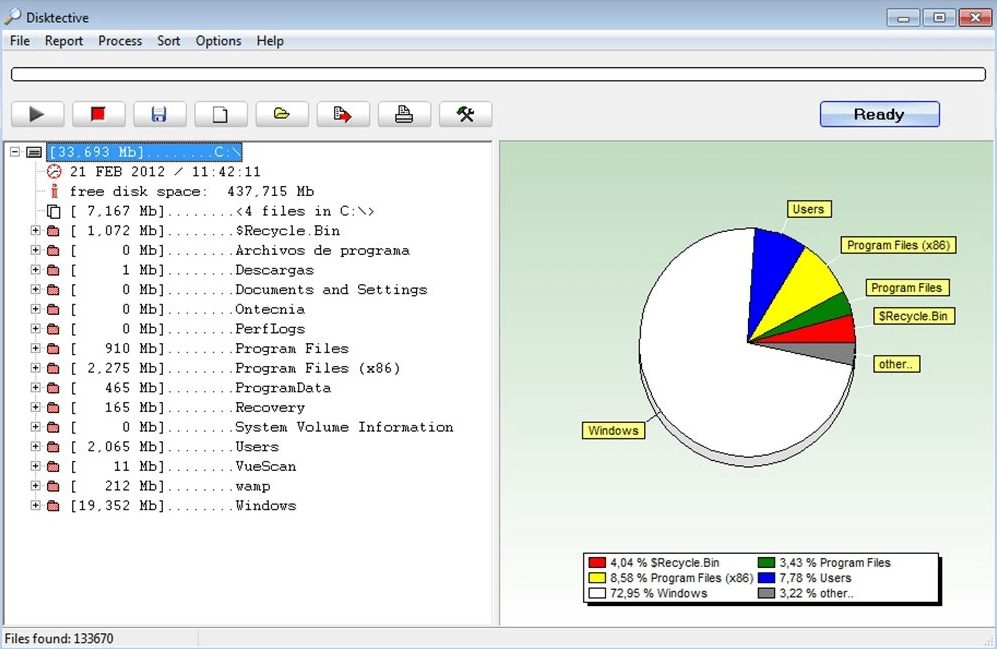Select the wamp folder in tree
This screenshot has width=997, height=649.
(x=252, y=487)
